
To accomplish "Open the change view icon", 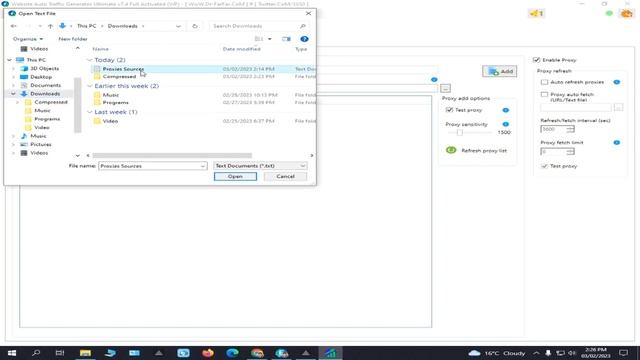I will 259,39.
